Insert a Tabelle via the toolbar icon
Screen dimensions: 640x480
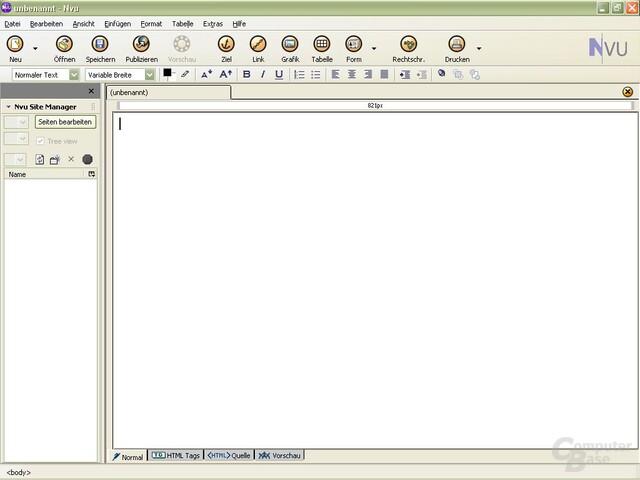[322, 44]
